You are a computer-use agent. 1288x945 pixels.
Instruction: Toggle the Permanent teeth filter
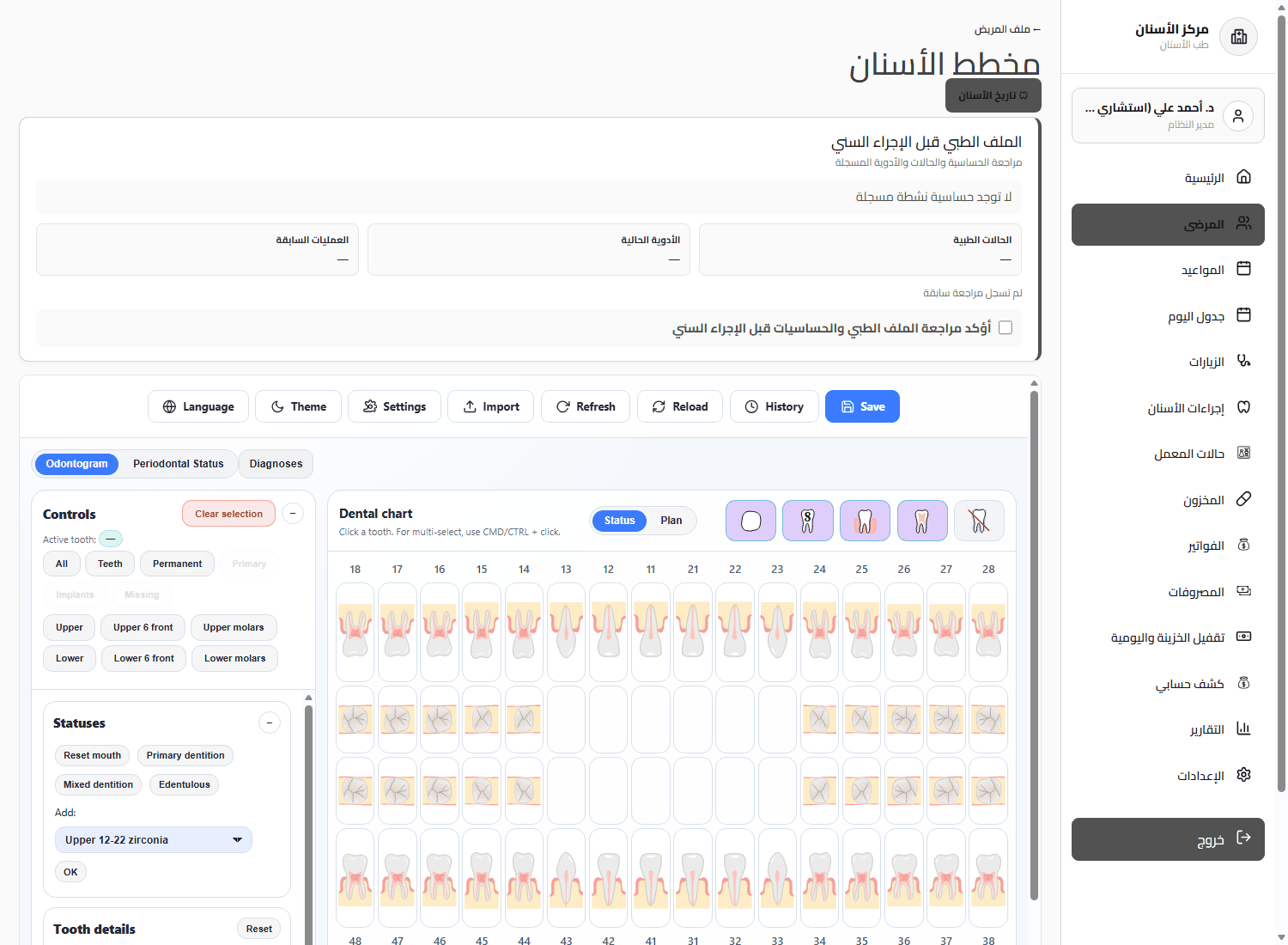pyautogui.click(x=177, y=564)
